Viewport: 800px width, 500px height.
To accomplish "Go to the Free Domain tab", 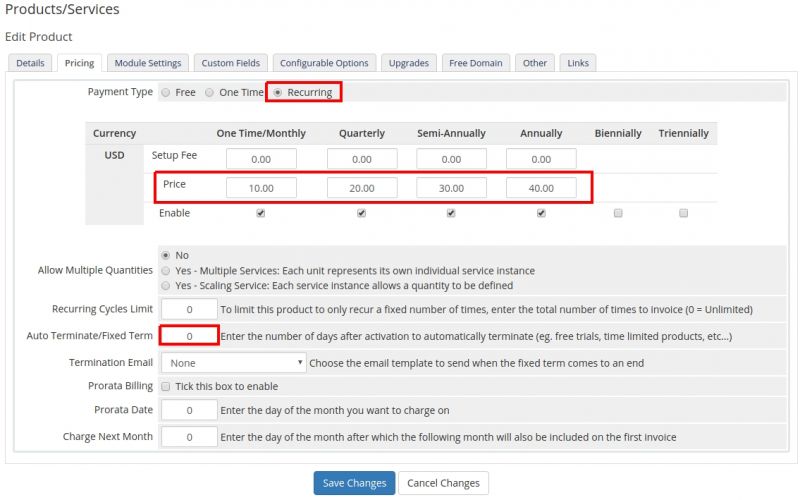I will 475,63.
